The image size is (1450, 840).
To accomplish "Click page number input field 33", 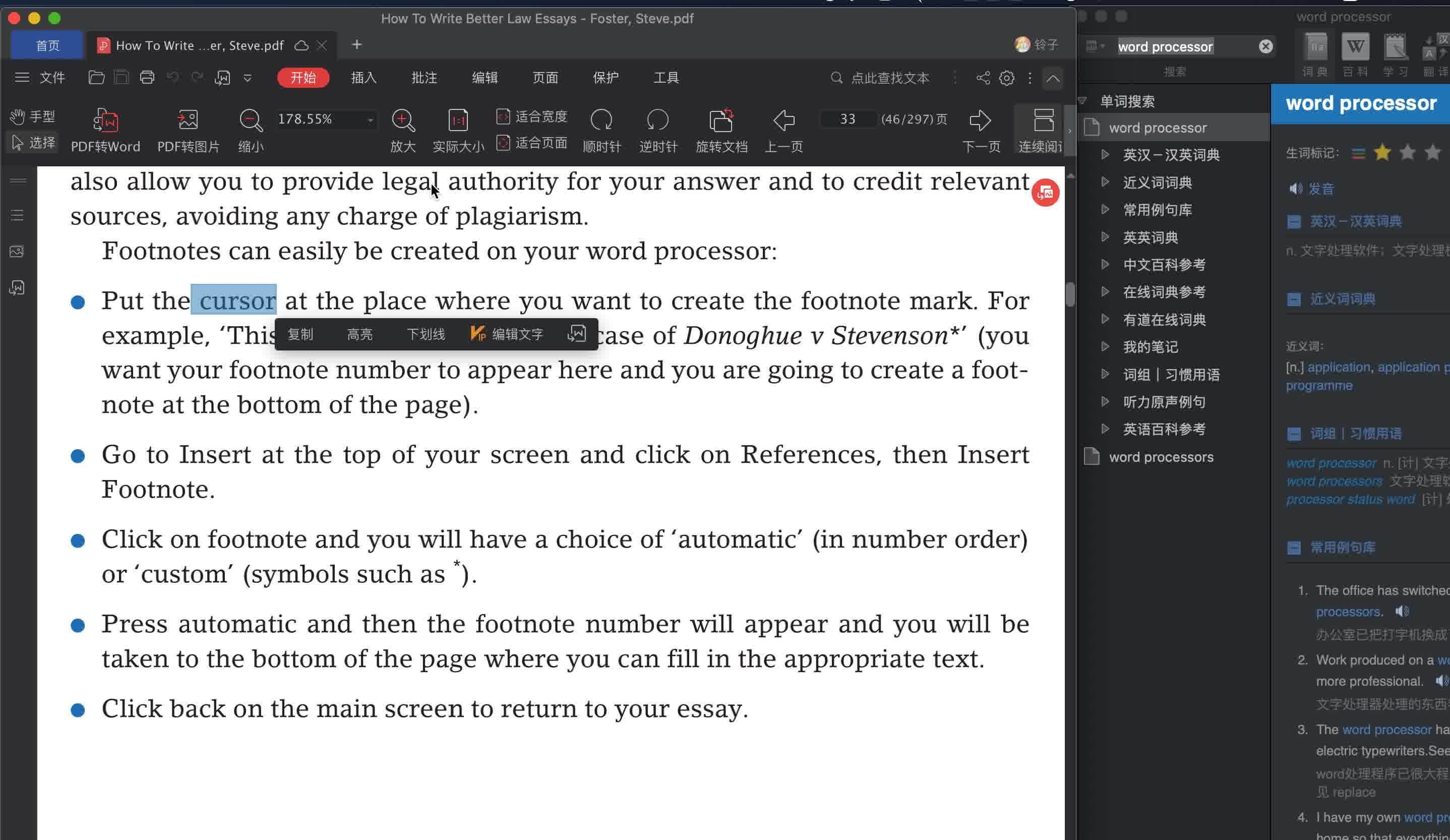I will pos(847,118).
